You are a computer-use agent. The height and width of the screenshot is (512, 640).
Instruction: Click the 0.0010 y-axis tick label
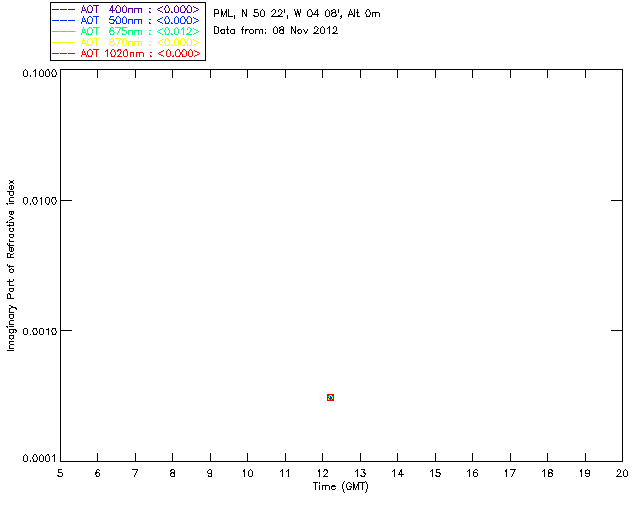click(x=38, y=330)
